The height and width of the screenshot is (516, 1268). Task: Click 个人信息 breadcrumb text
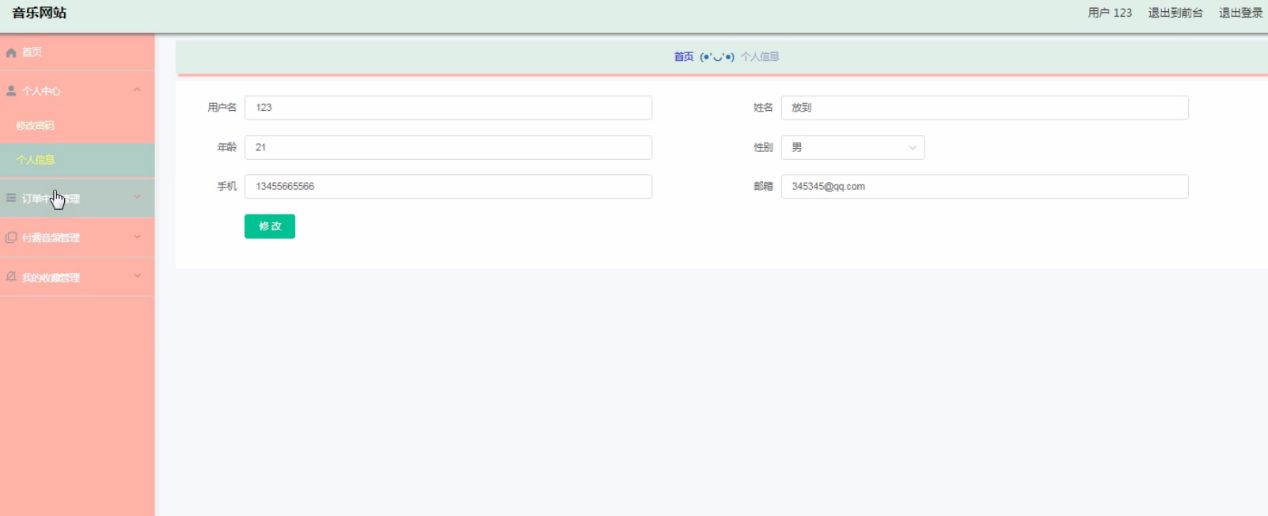[760, 57]
